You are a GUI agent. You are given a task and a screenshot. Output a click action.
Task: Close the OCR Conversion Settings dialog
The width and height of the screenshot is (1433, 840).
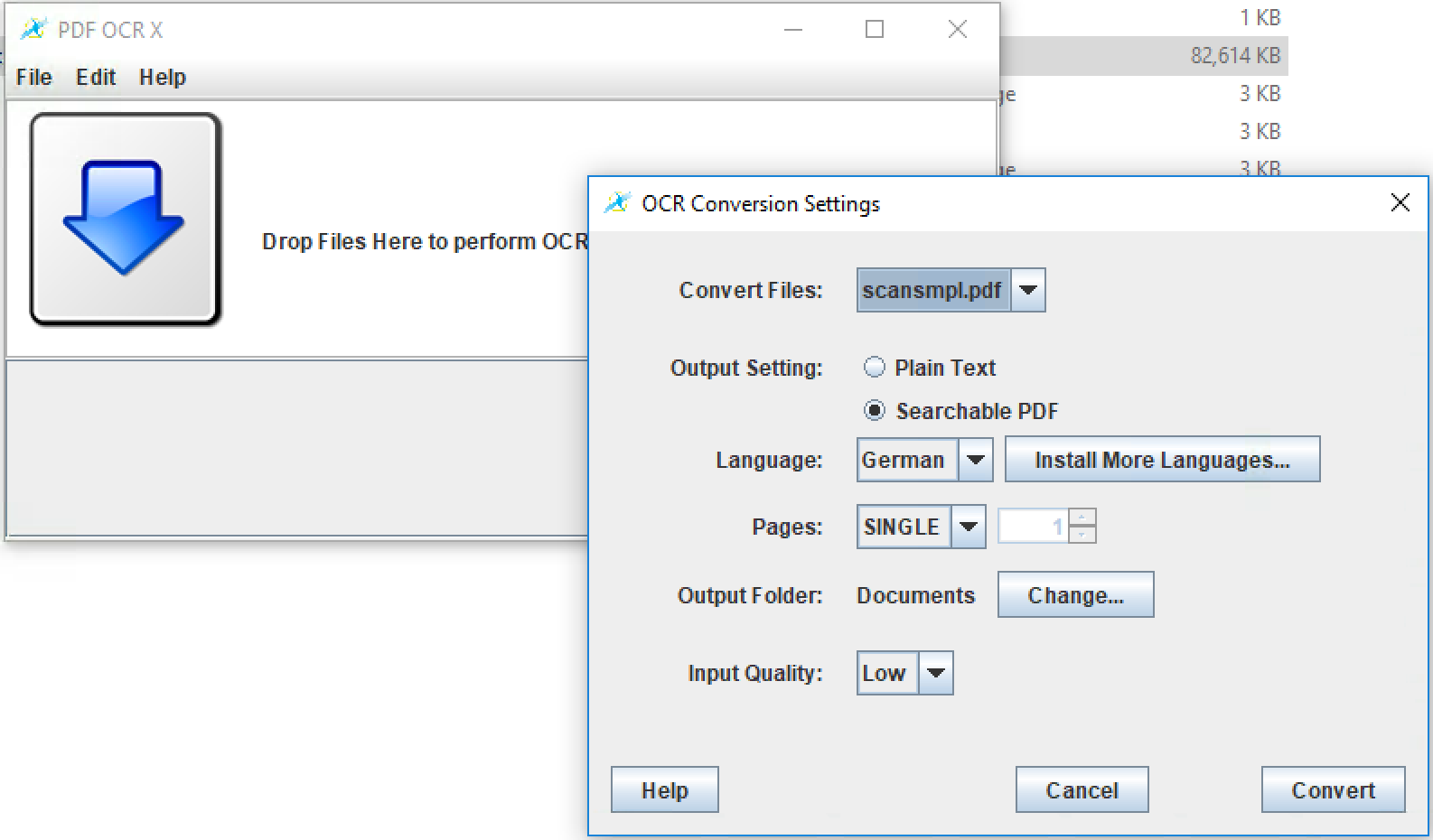click(1400, 203)
